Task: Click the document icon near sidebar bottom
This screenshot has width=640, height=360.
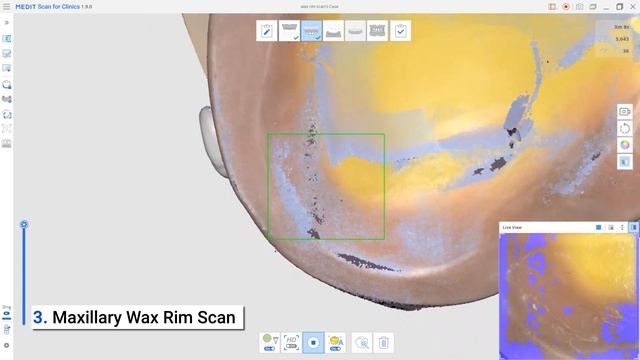Action: [x=7, y=330]
